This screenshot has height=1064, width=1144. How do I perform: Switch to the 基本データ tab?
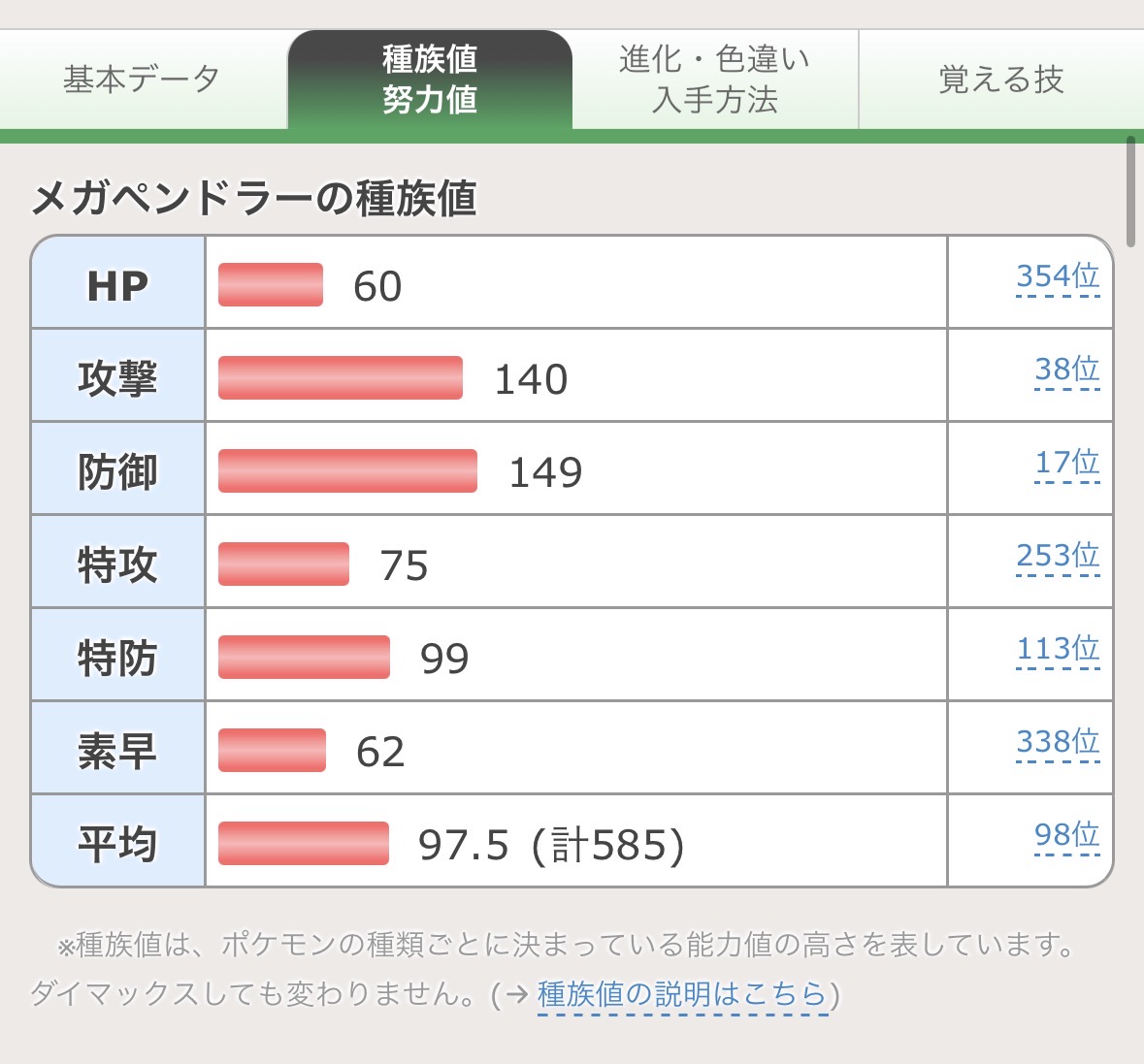[143, 80]
